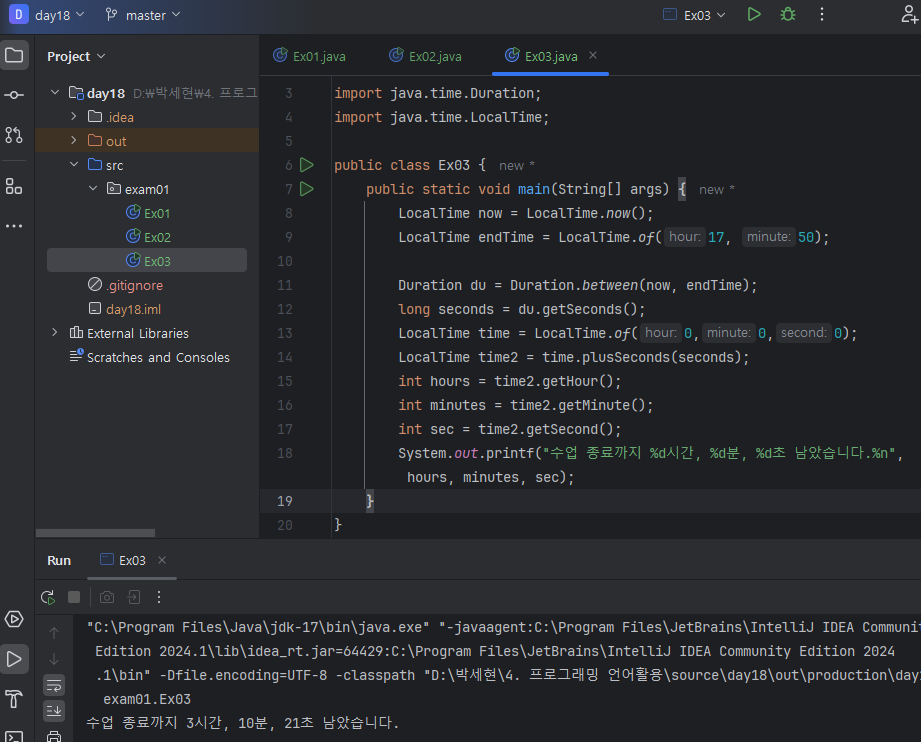This screenshot has width=921, height=742.
Task: Expand the .idea folder
Action: click(x=74, y=117)
